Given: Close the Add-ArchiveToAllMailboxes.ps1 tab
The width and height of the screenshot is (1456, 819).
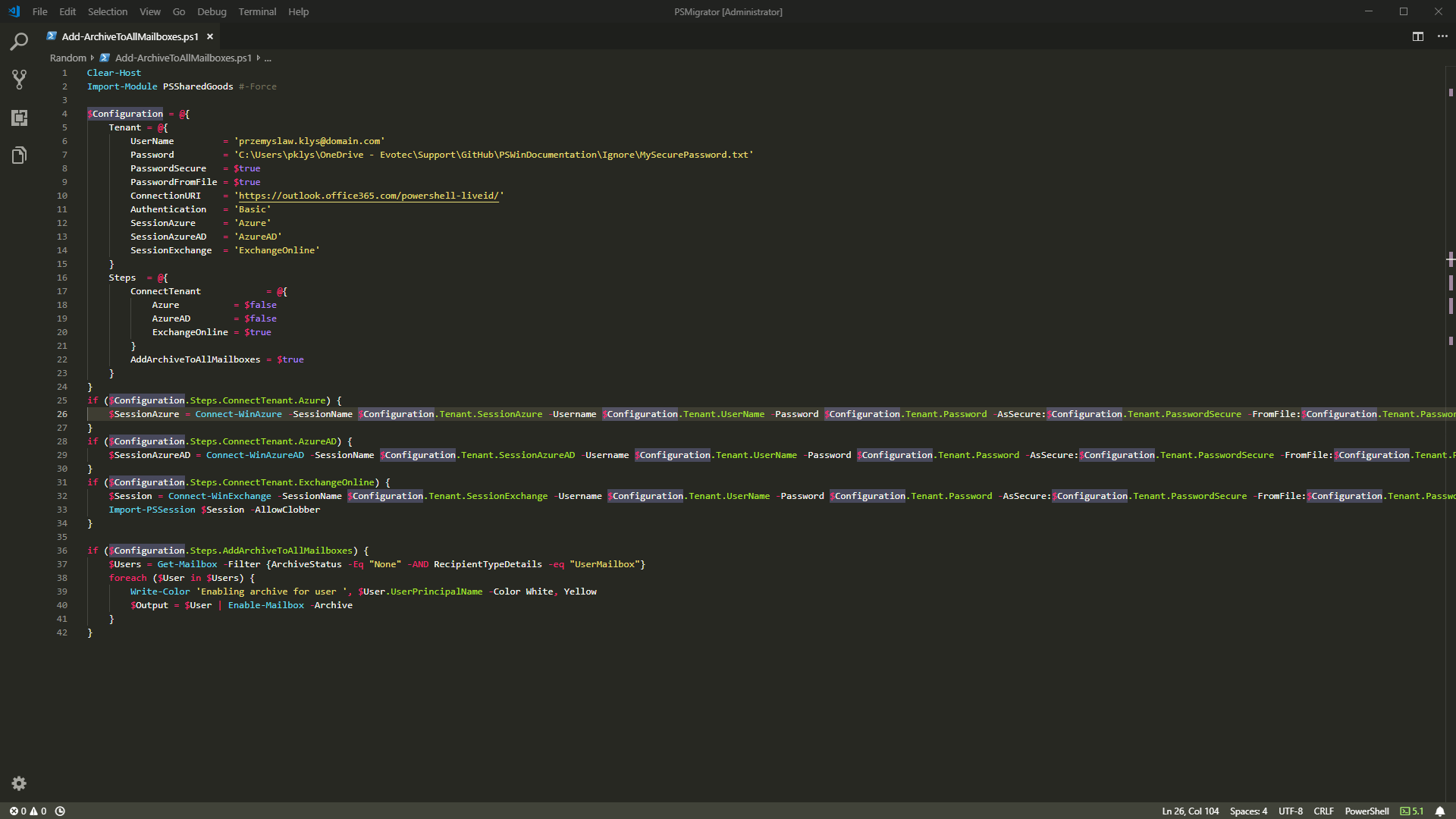Looking at the screenshot, I should [210, 36].
